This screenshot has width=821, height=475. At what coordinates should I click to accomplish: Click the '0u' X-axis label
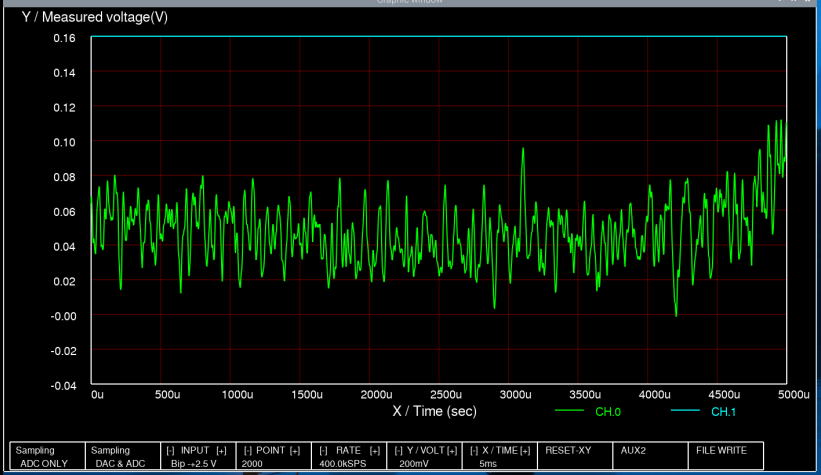[x=97, y=395]
